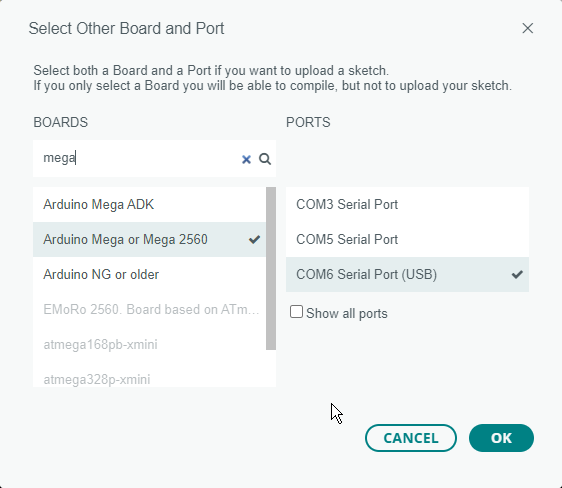Click the boards list scrollbar

271,268
